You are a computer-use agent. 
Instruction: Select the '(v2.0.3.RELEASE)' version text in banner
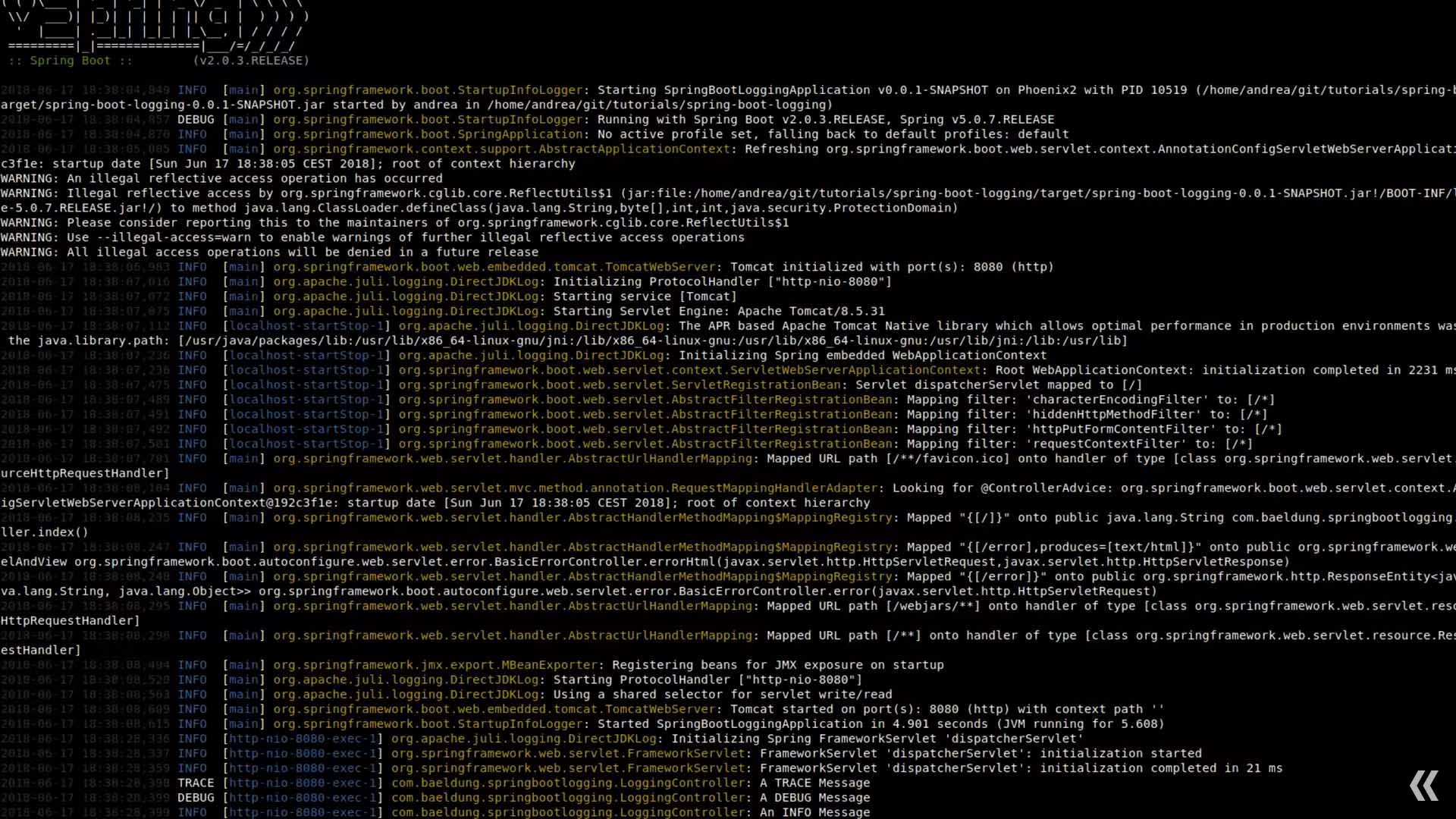251,61
